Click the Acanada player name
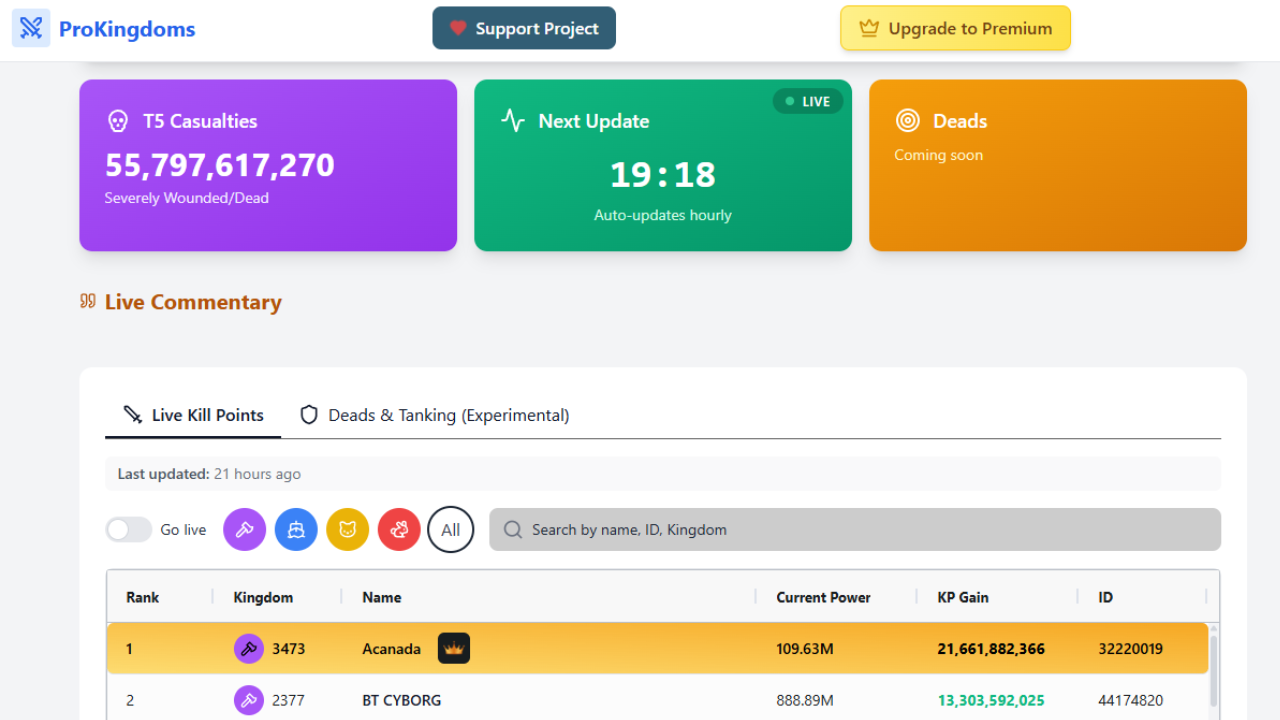Screen dimensions: 1280x720 click(x=391, y=649)
